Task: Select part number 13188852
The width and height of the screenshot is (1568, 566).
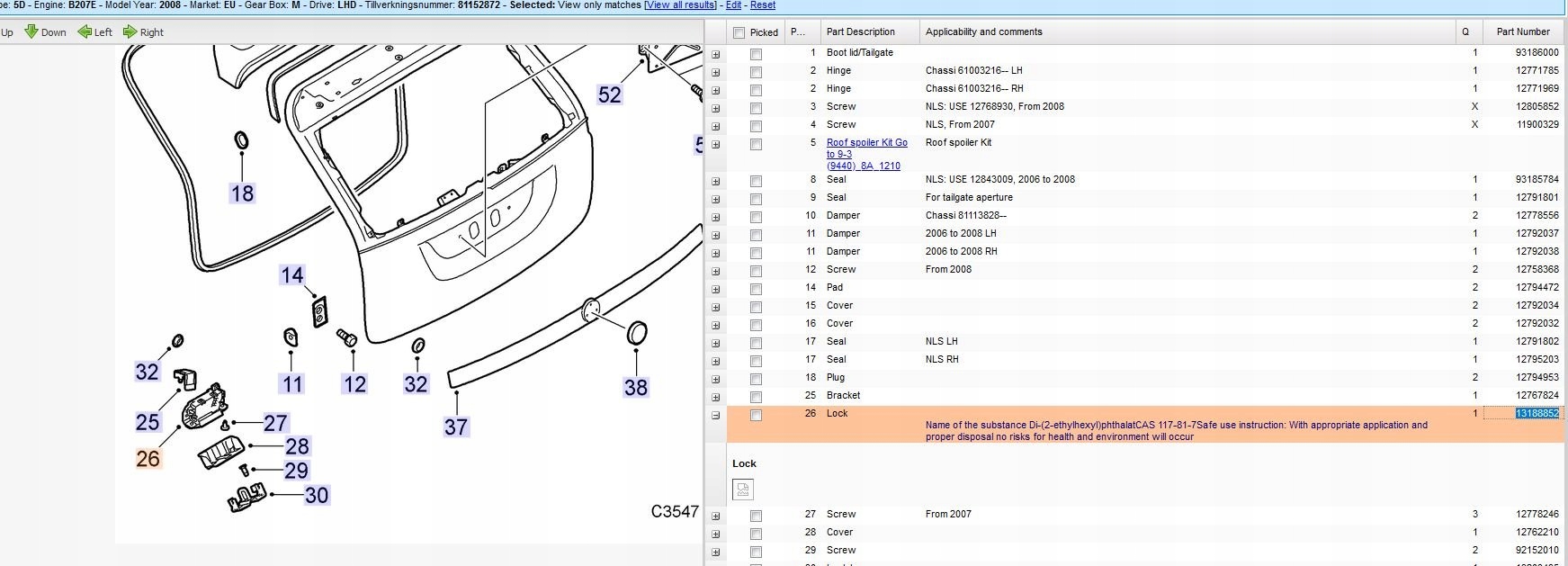Action: 1537,413
